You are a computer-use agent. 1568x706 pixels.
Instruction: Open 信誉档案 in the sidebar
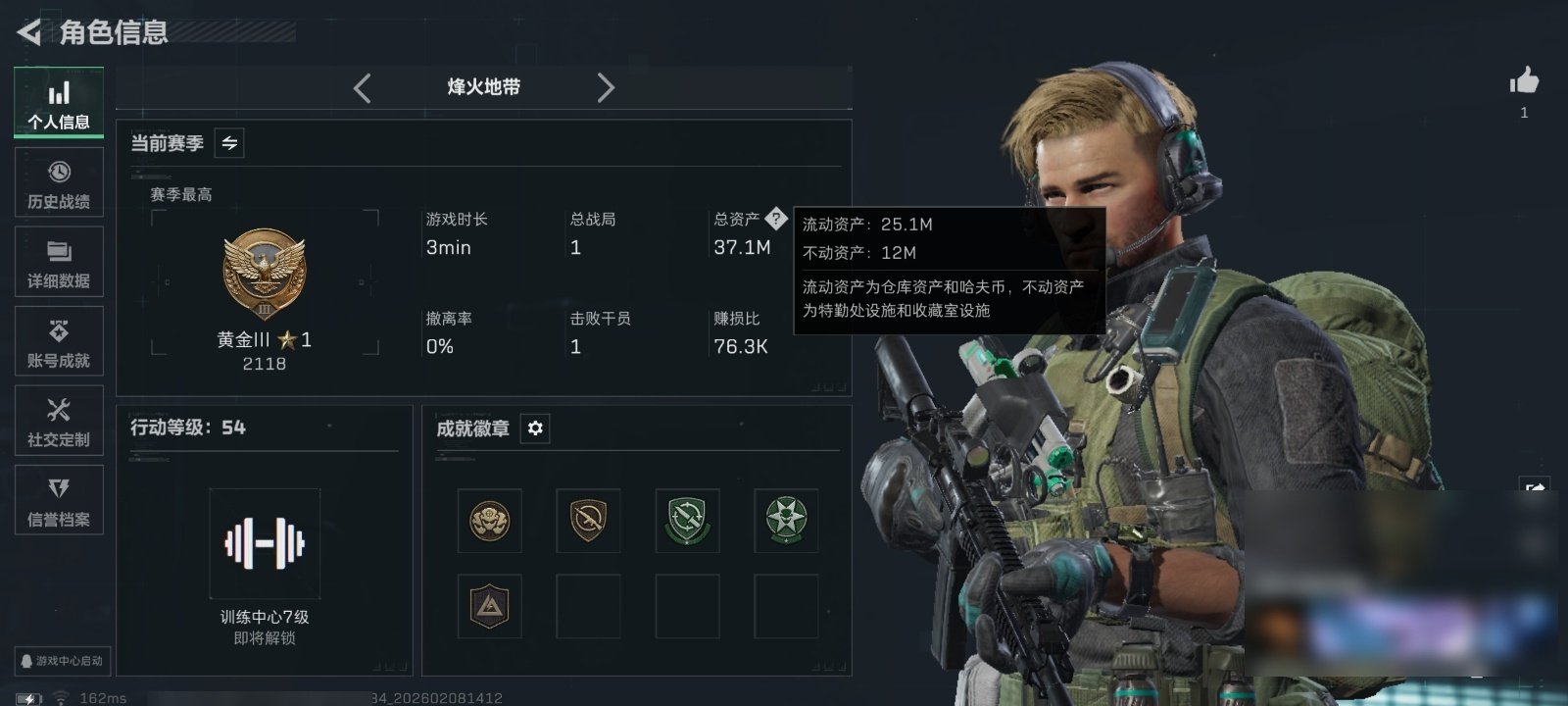point(59,501)
